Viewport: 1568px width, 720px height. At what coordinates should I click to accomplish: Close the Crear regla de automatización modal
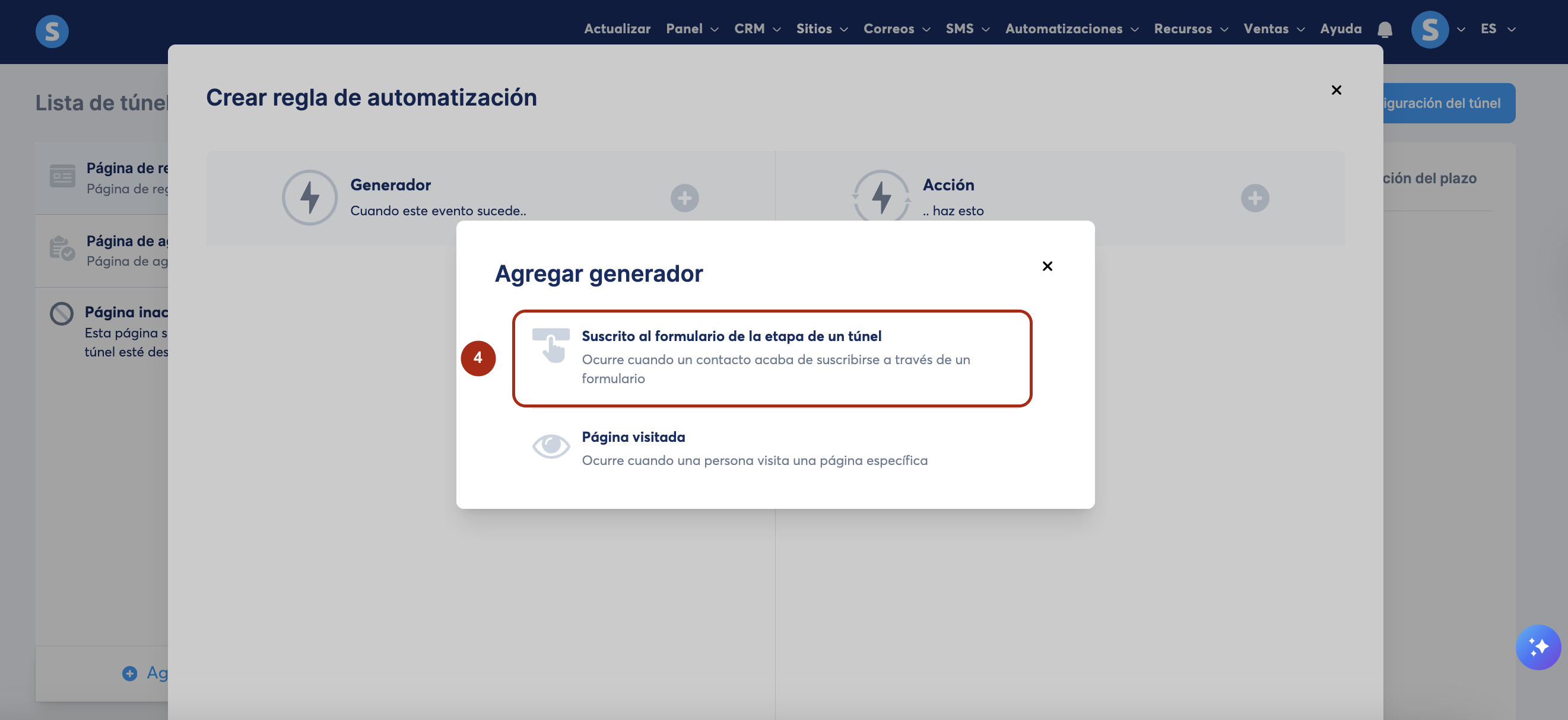tap(1336, 91)
